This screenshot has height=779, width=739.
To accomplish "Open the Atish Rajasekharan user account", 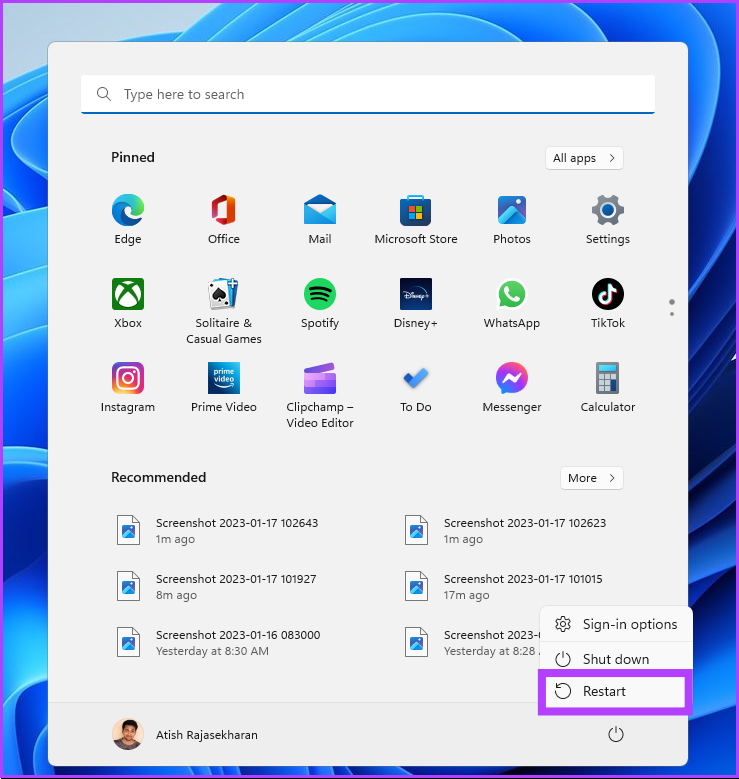I will coord(186,735).
